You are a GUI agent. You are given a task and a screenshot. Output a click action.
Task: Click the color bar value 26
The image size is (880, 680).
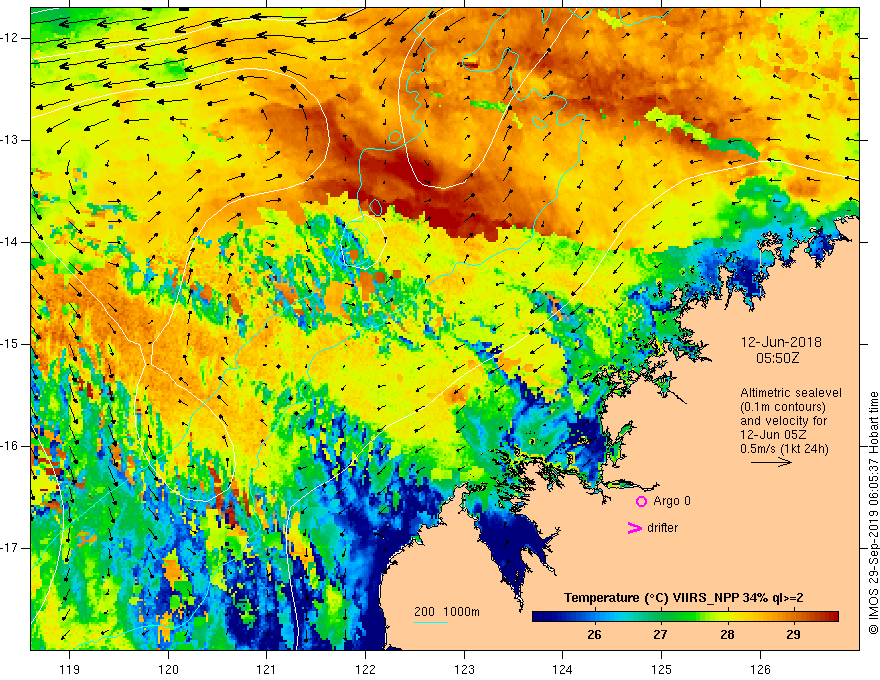tap(594, 635)
